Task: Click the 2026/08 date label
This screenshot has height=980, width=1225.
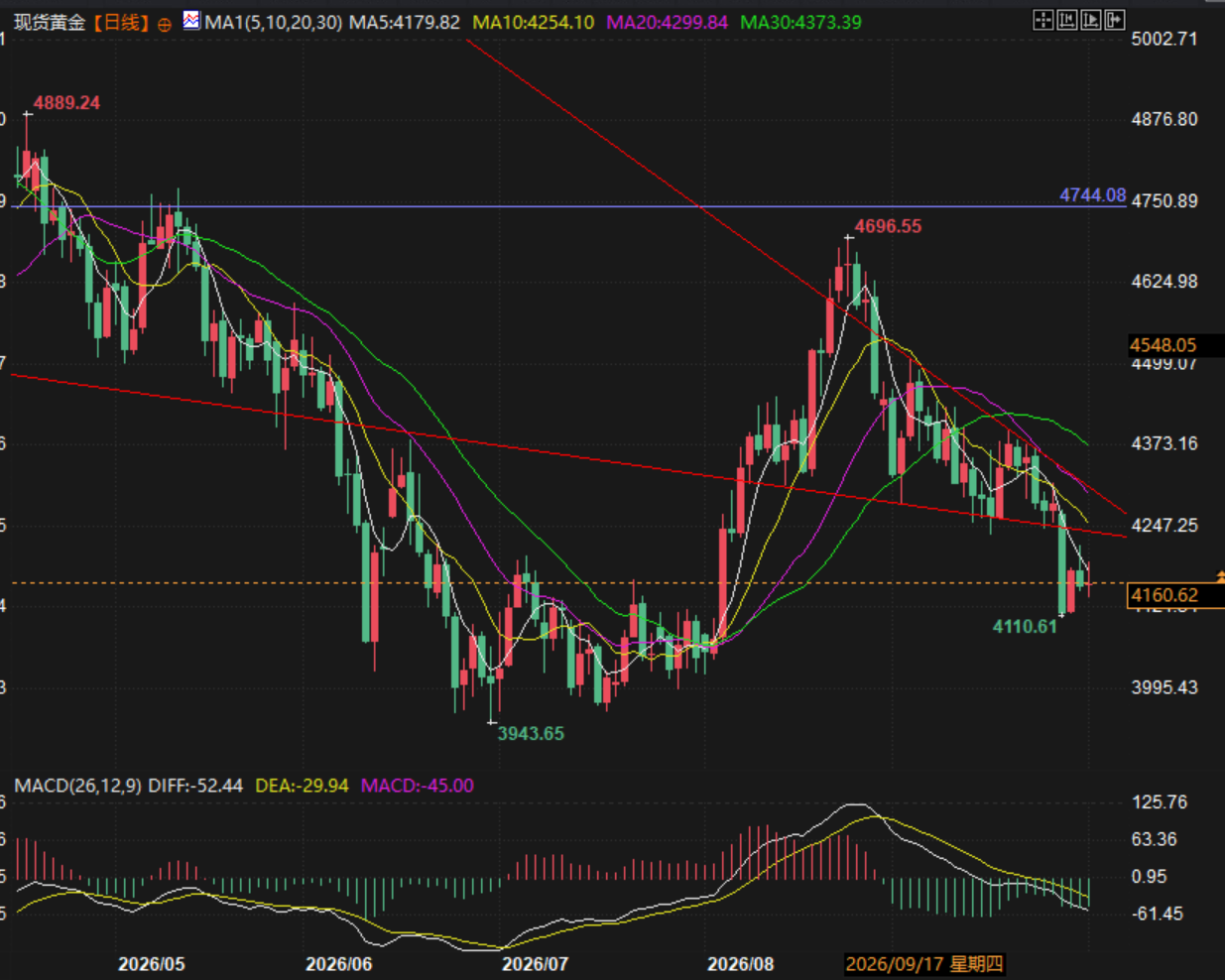Action: [741, 964]
